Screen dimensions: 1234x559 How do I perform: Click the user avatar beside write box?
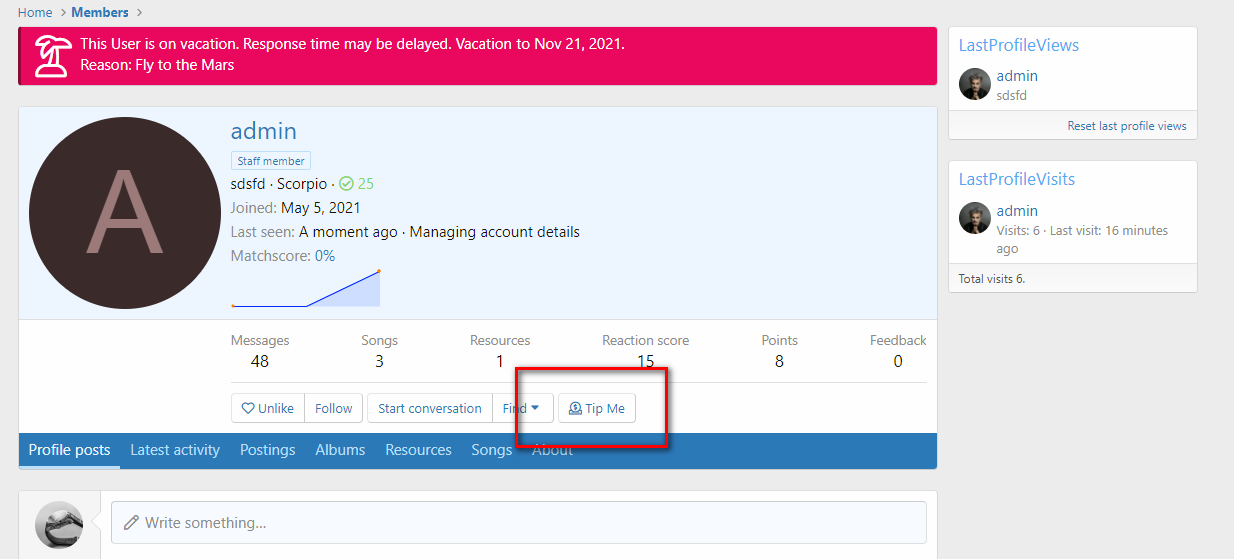59,525
